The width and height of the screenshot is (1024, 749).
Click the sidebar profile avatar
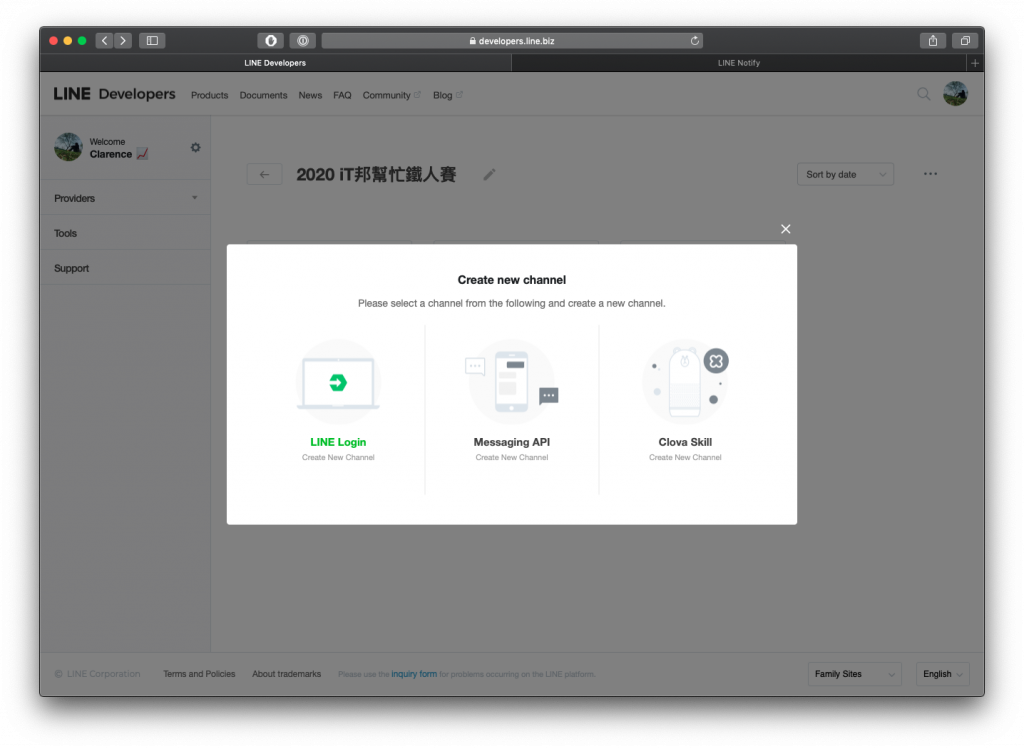pos(68,147)
